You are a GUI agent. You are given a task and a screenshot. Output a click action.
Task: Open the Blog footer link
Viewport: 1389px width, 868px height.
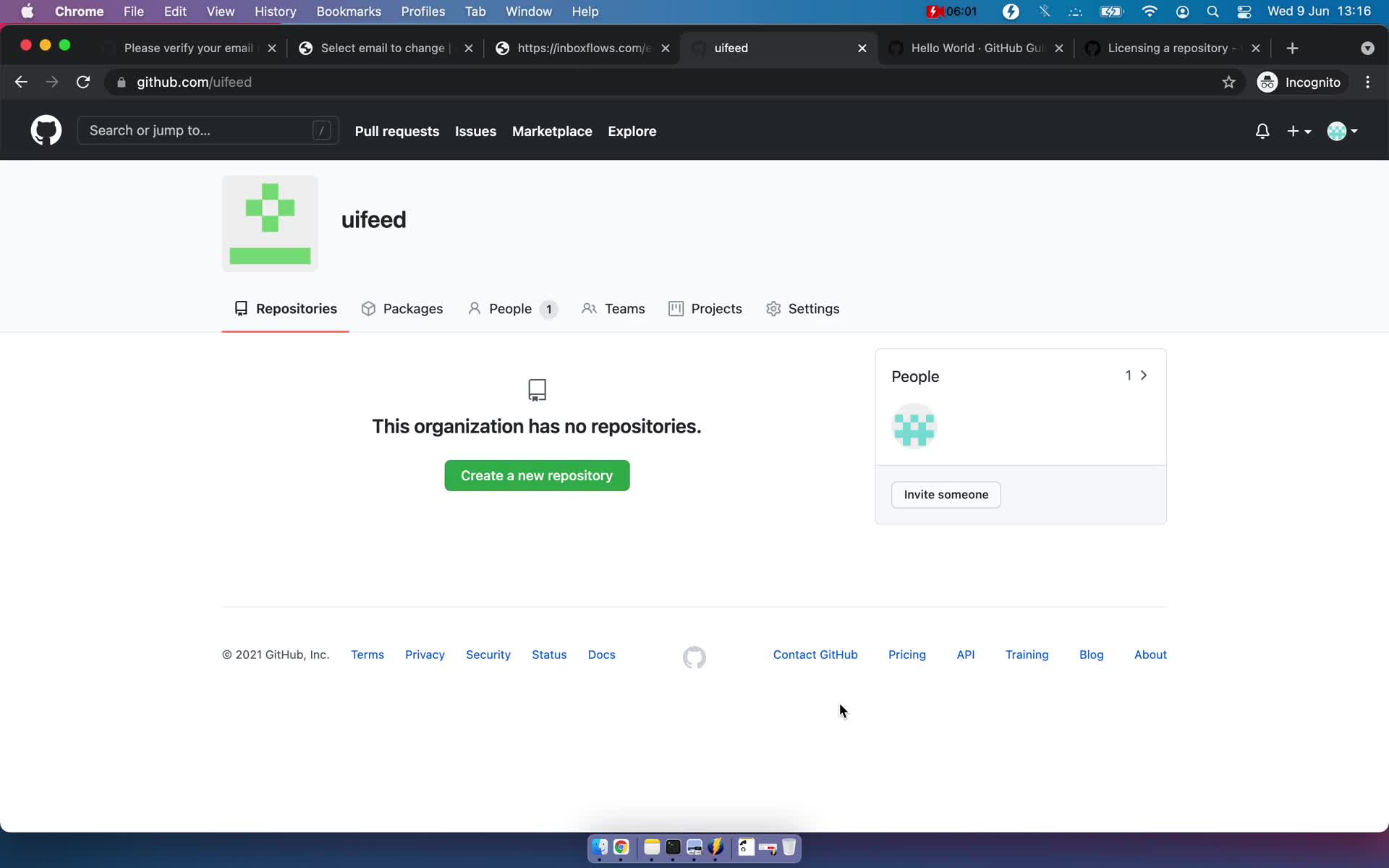[x=1091, y=655]
